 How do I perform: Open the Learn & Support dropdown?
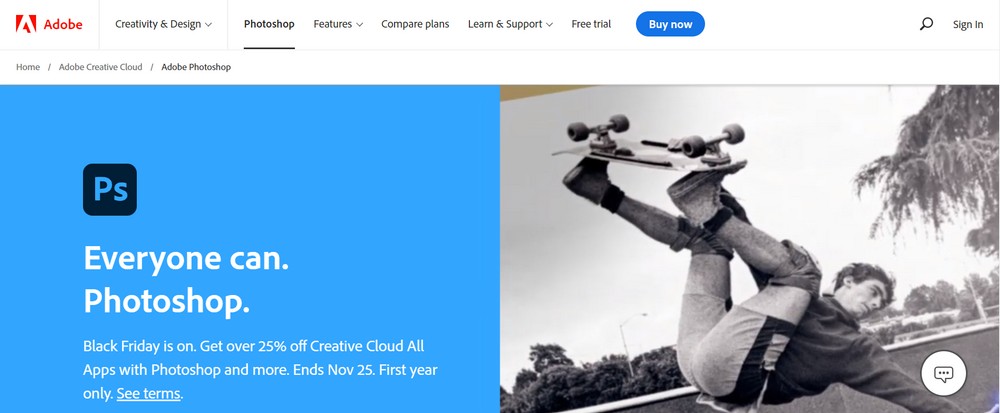pyautogui.click(x=510, y=24)
